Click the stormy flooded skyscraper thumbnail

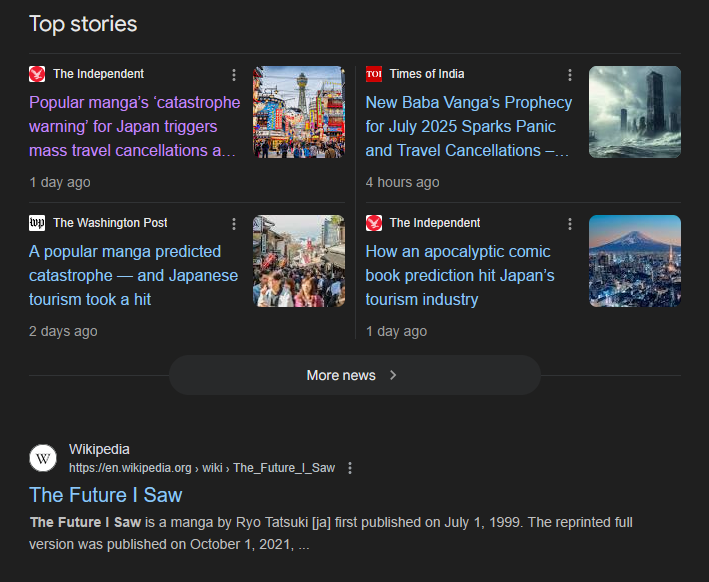coord(635,112)
